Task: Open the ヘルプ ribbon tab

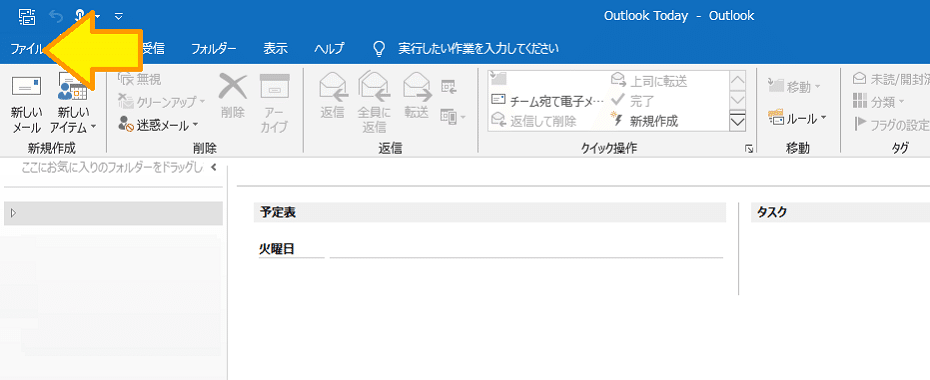Action: point(329,49)
